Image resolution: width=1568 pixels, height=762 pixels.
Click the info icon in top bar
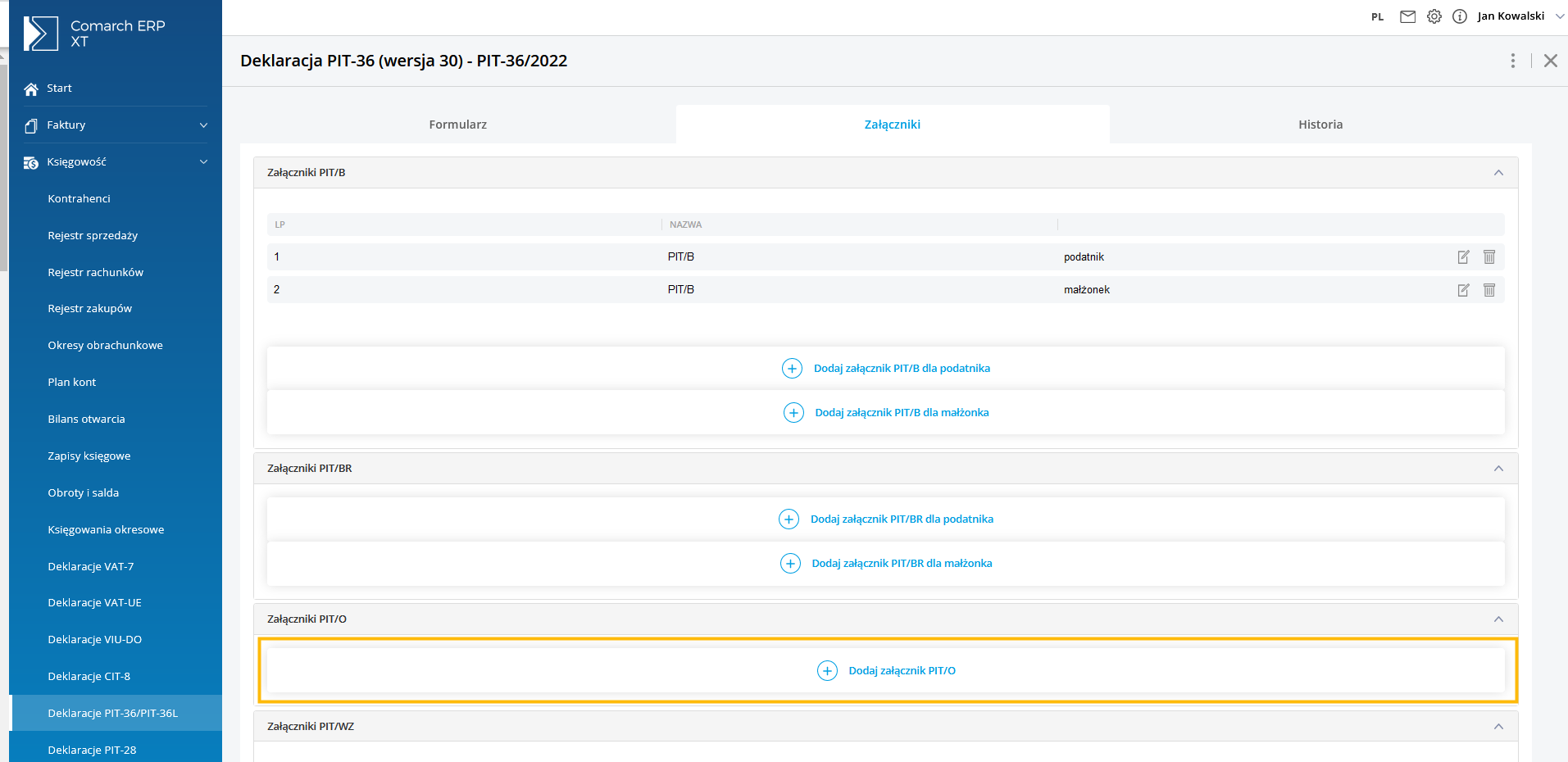pyautogui.click(x=1460, y=16)
